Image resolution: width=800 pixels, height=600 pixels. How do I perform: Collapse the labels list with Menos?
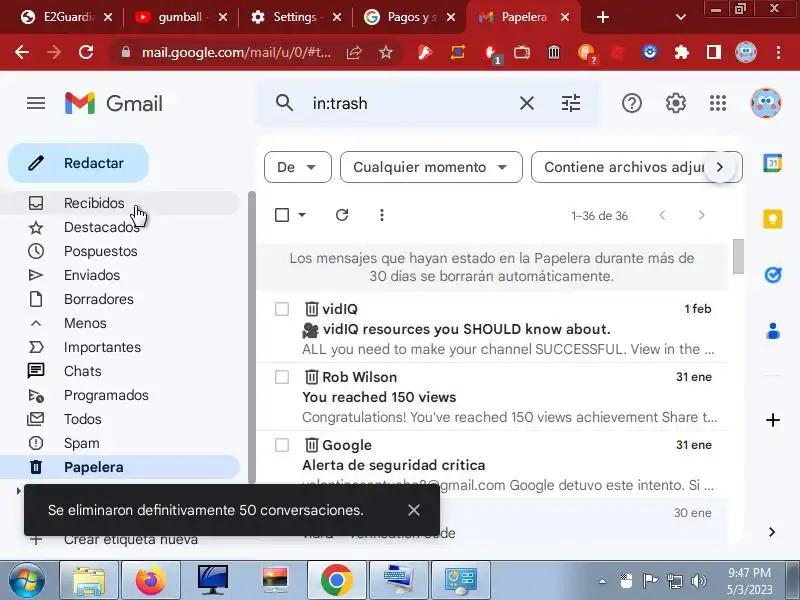coord(85,323)
